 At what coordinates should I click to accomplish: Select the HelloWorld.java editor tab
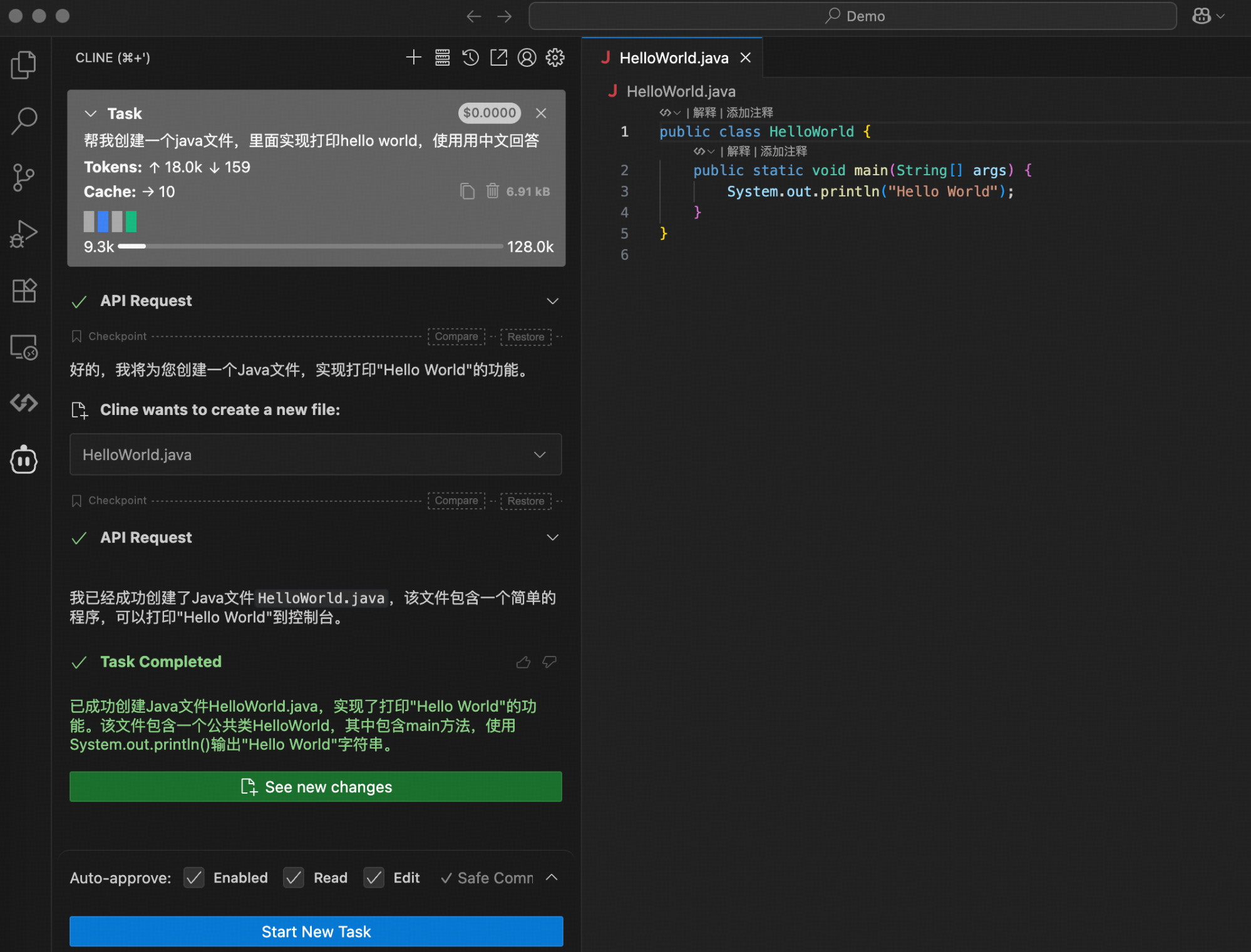tap(673, 58)
